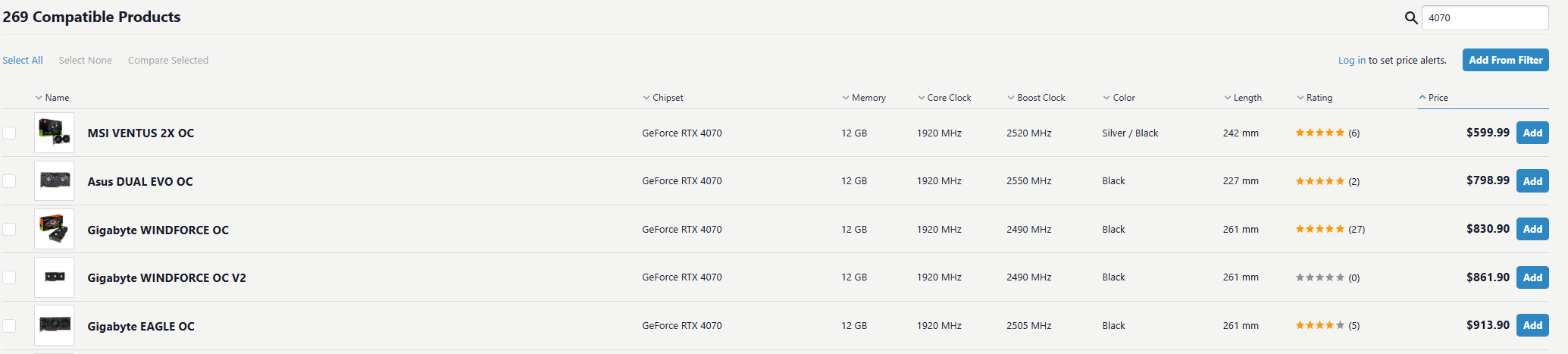Click Log in link for price alerts
Image resolution: width=1568 pixels, height=354 pixels.
coord(1351,60)
